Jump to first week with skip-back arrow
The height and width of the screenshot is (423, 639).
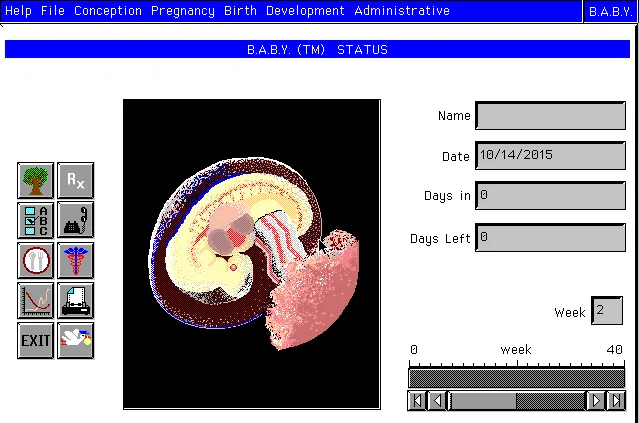(x=417, y=401)
